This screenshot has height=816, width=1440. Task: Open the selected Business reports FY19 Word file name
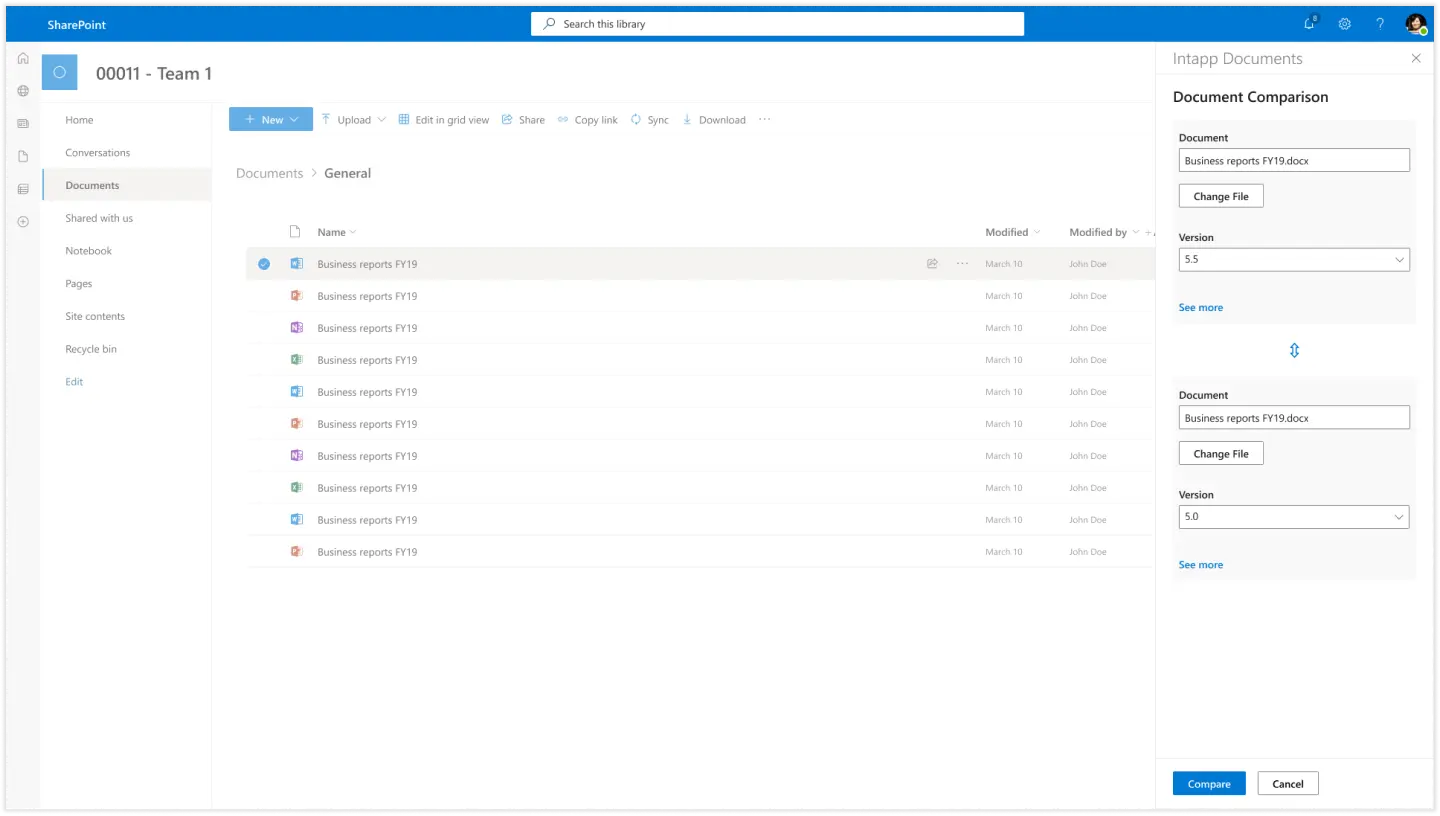point(367,264)
